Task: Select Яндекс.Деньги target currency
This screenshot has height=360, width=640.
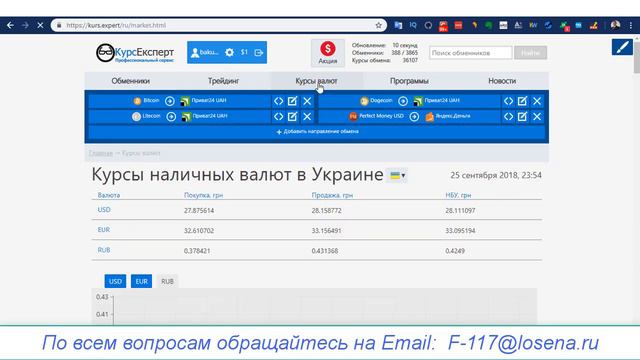Action: [x=453, y=116]
